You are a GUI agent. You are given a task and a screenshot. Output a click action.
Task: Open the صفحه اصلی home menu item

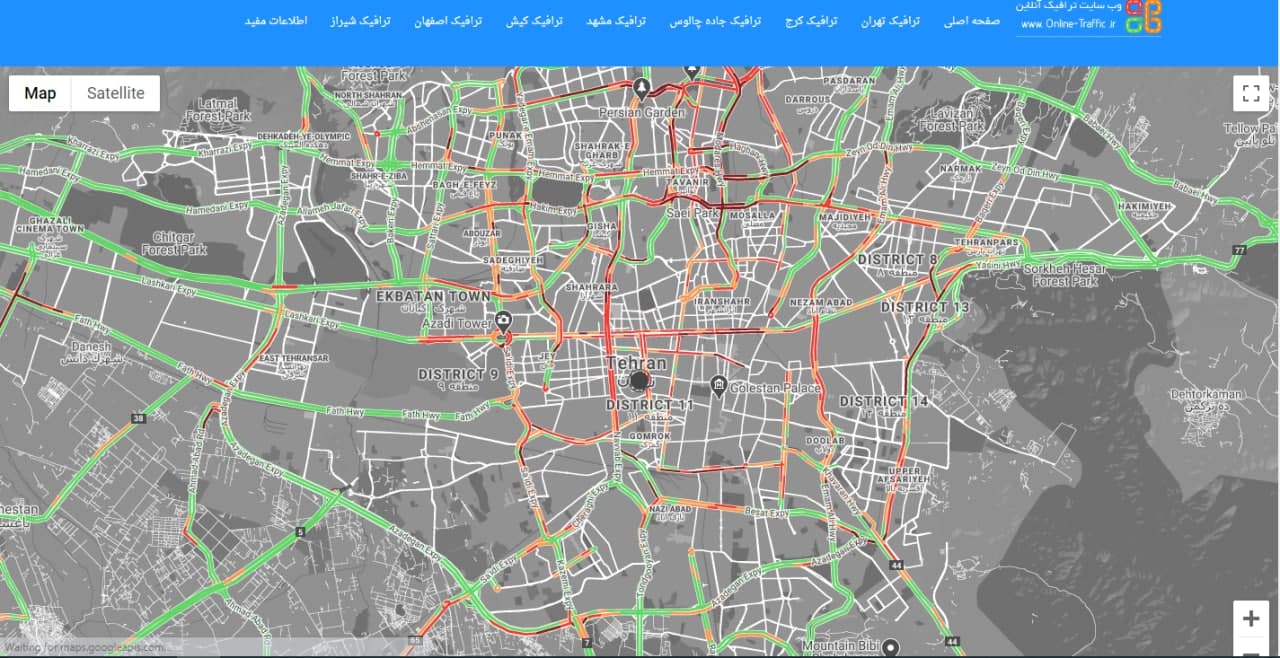coord(972,21)
